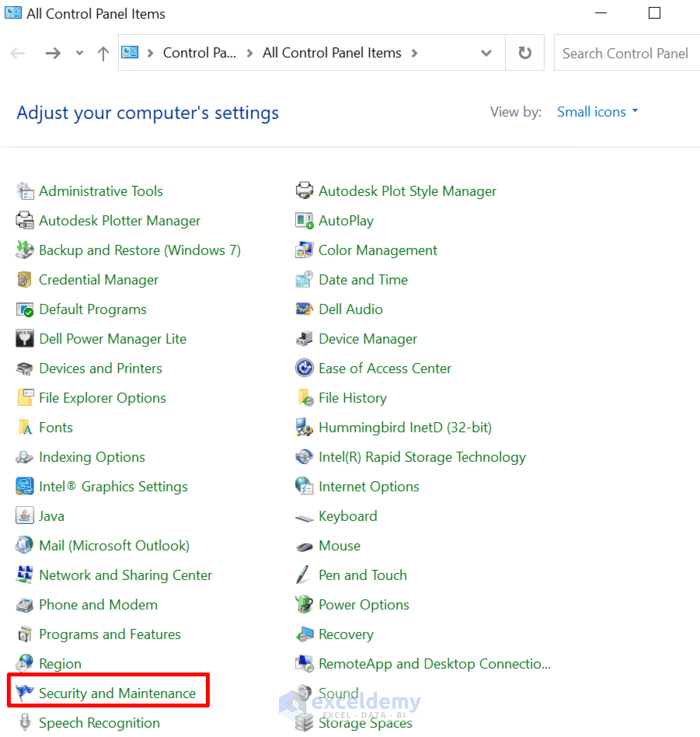Image resolution: width=700 pixels, height=737 pixels.
Task: Open the Security and Maintenance link
Action: tap(117, 693)
